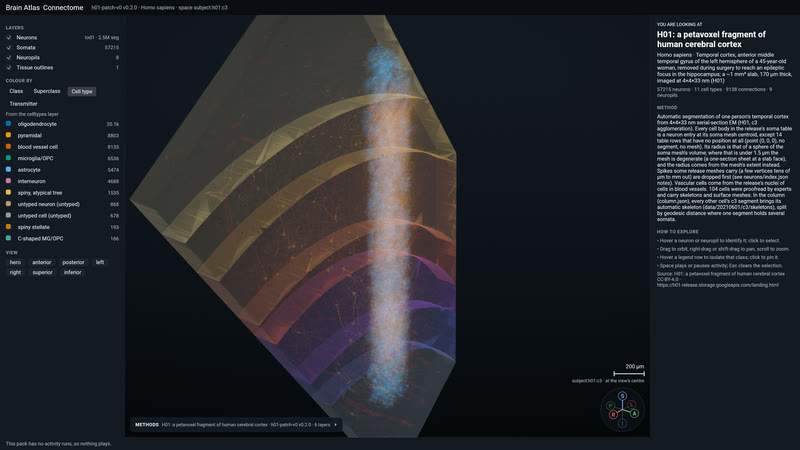The image size is (800, 450).
Task: Select the spiny, atypical tree legend row
Action: point(62,193)
